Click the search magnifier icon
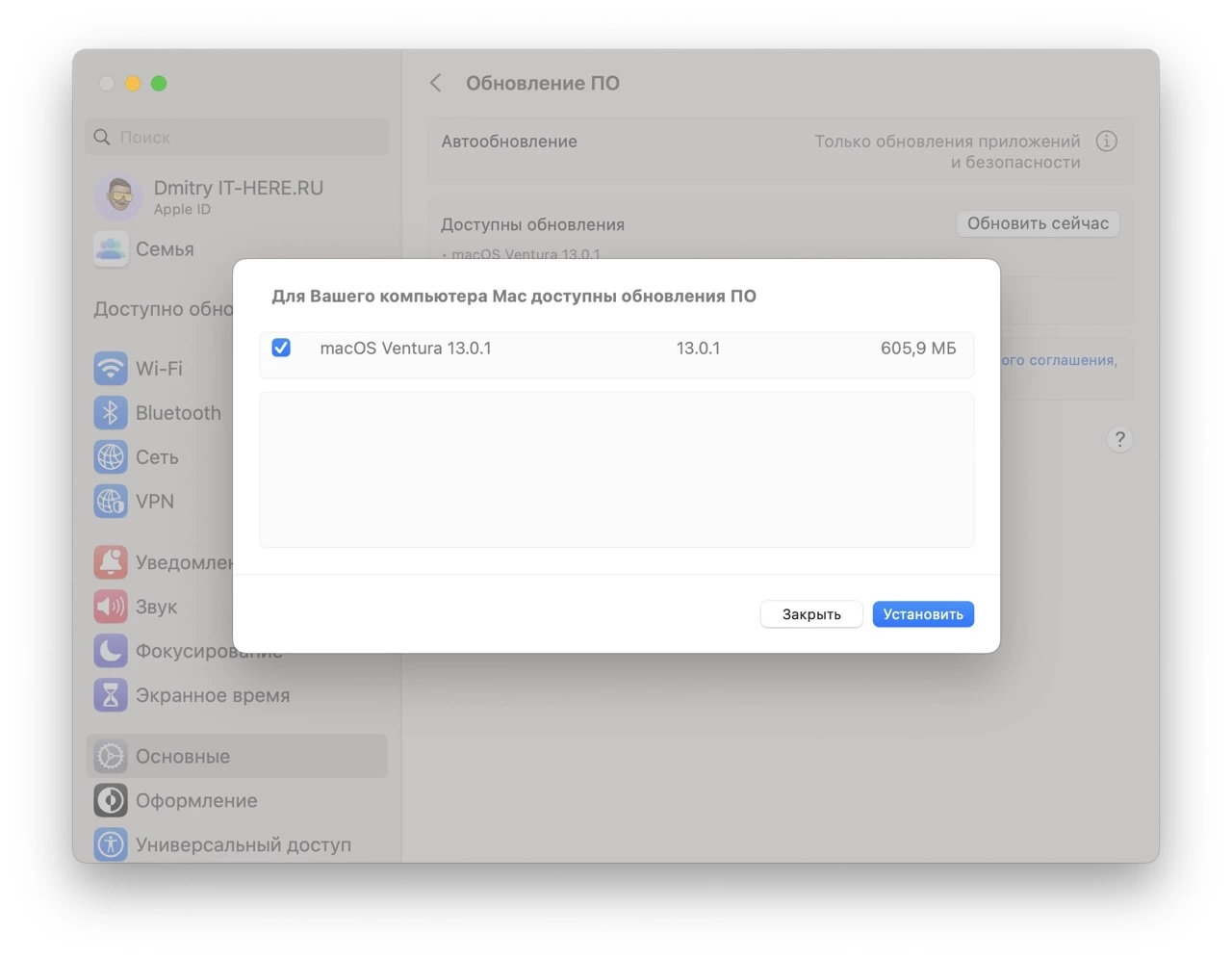Viewport: 1232px width, 959px height. coord(102,137)
